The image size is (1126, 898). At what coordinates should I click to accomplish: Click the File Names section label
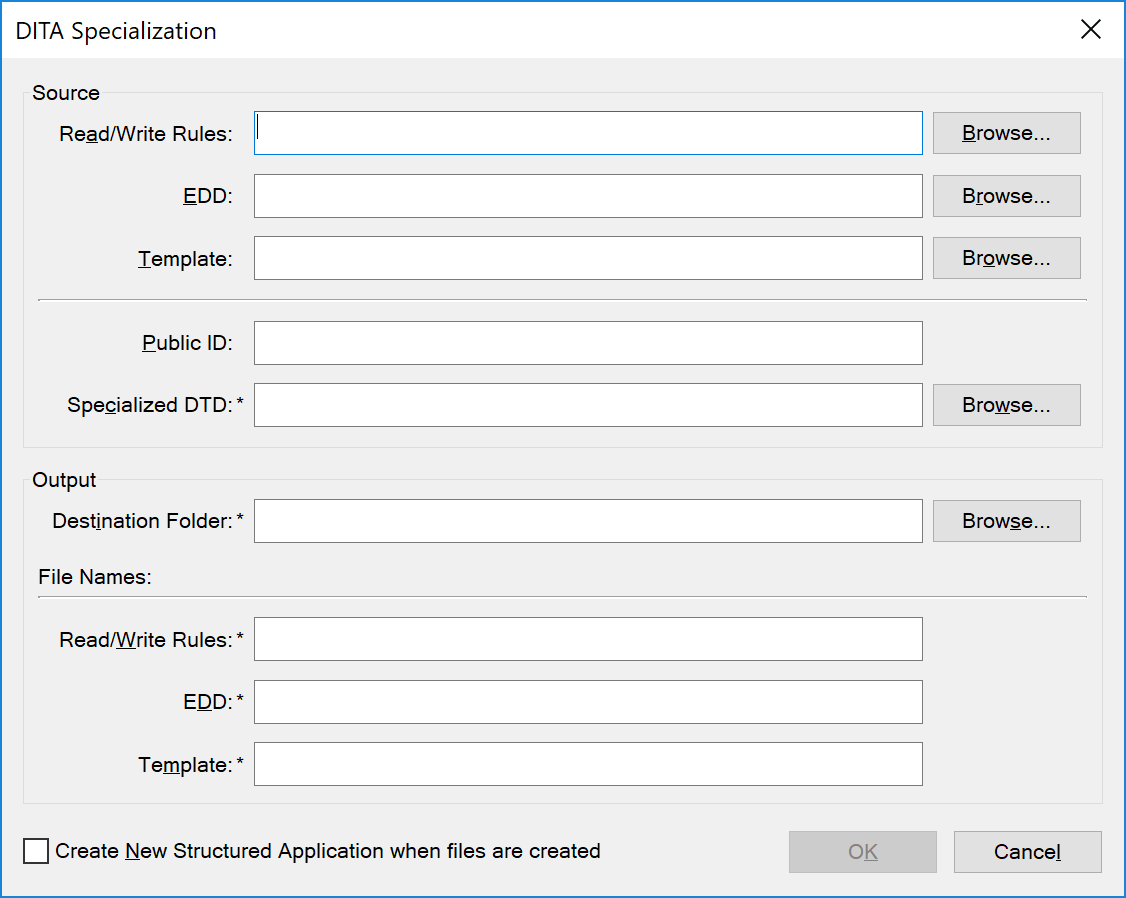(x=94, y=577)
